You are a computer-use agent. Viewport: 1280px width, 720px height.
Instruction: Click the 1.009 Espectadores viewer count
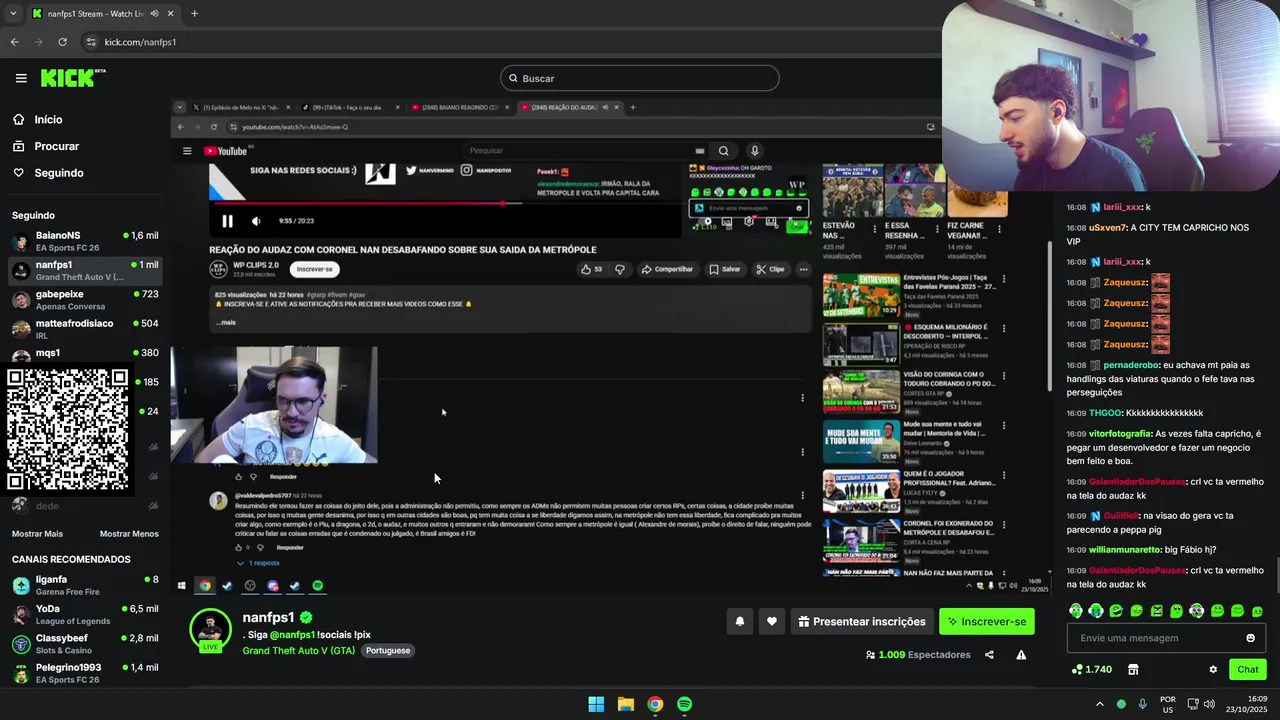click(918, 655)
